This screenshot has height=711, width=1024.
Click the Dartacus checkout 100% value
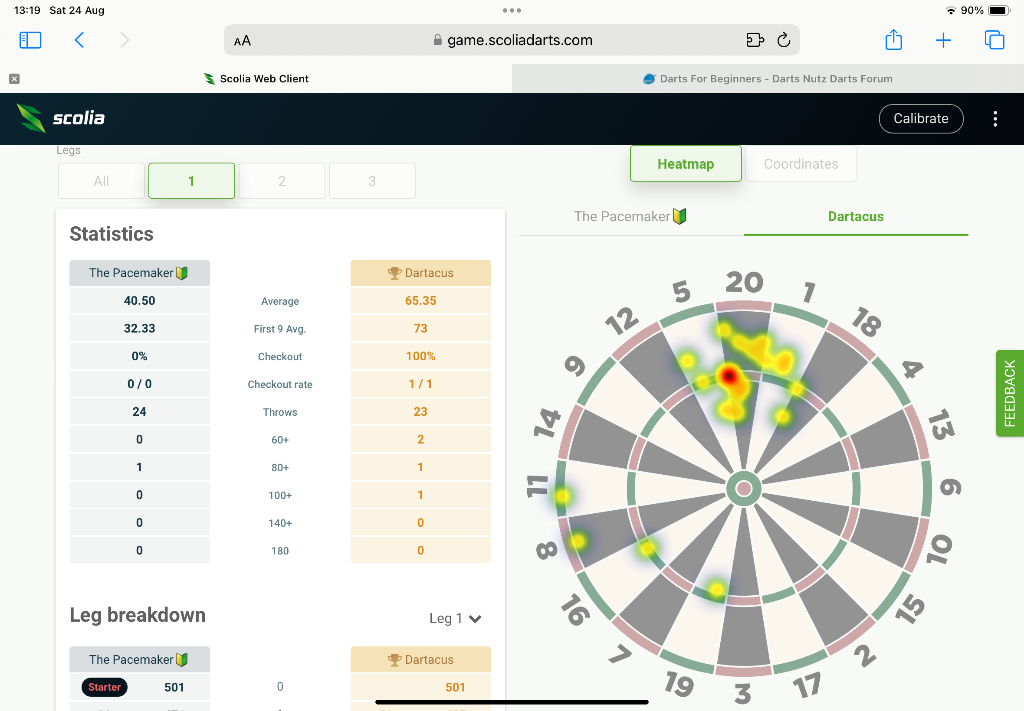pyautogui.click(x=421, y=356)
